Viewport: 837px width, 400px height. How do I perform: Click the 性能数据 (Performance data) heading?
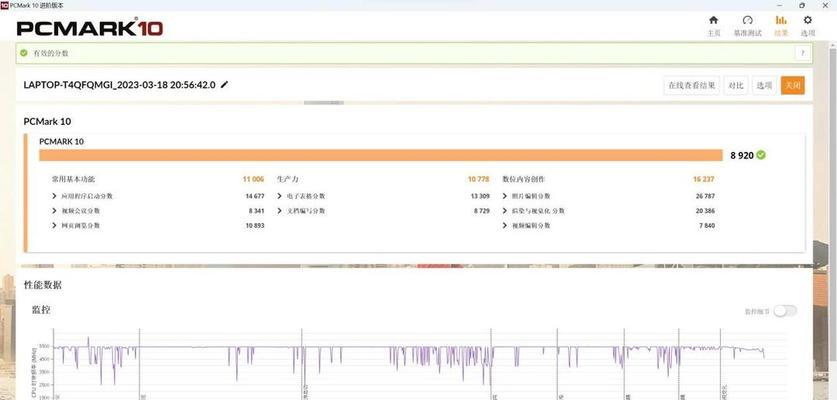[x=43, y=285]
